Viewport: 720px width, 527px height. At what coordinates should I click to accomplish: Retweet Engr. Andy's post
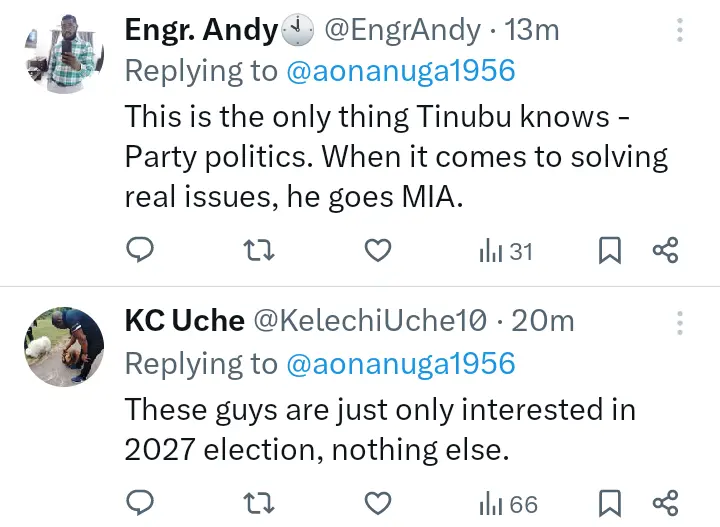(x=260, y=251)
